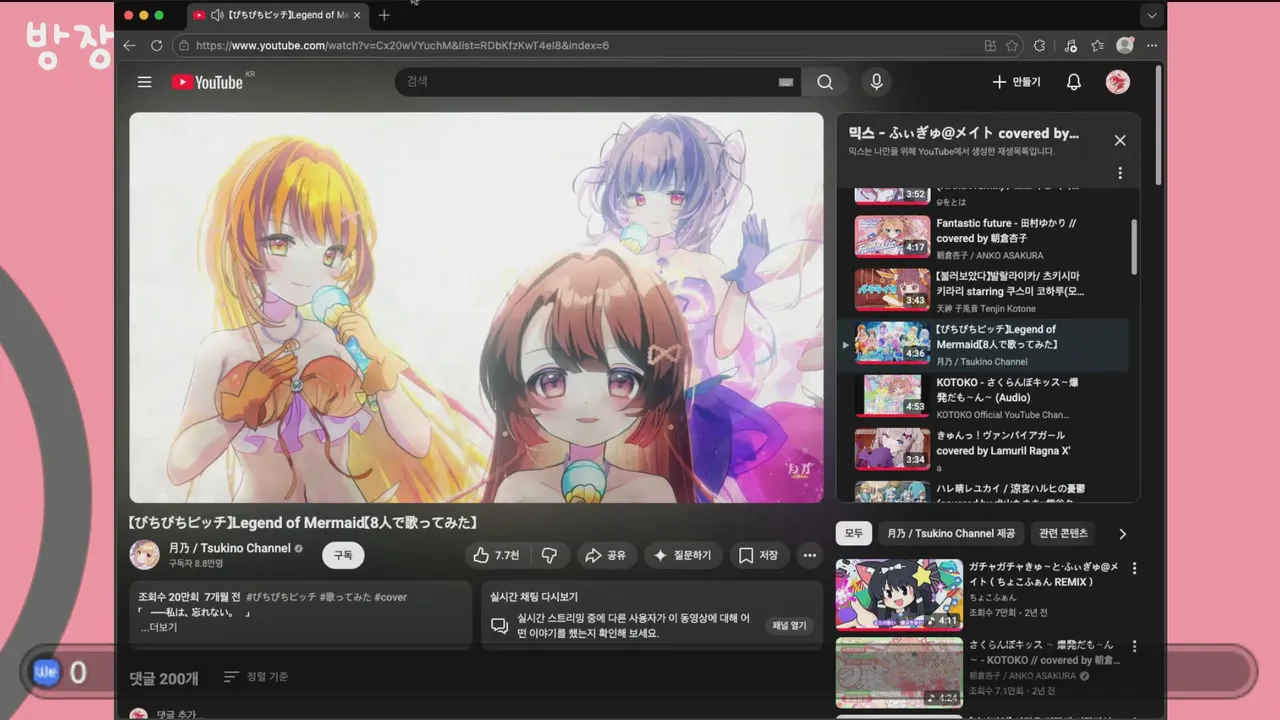This screenshot has height=720, width=1280.
Task: Open a new browser tab with the plus
Action: point(384,15)
